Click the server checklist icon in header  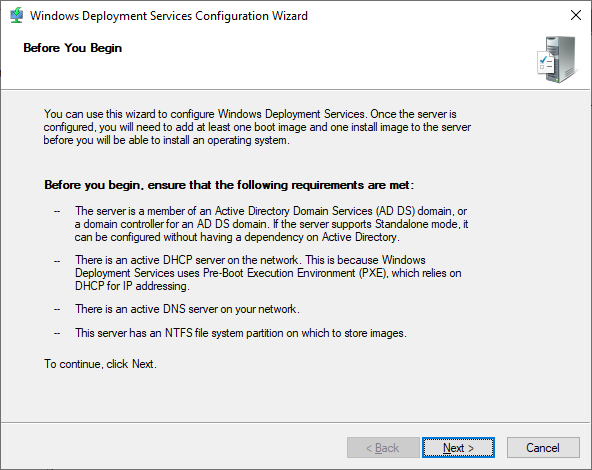coord(557,59)
